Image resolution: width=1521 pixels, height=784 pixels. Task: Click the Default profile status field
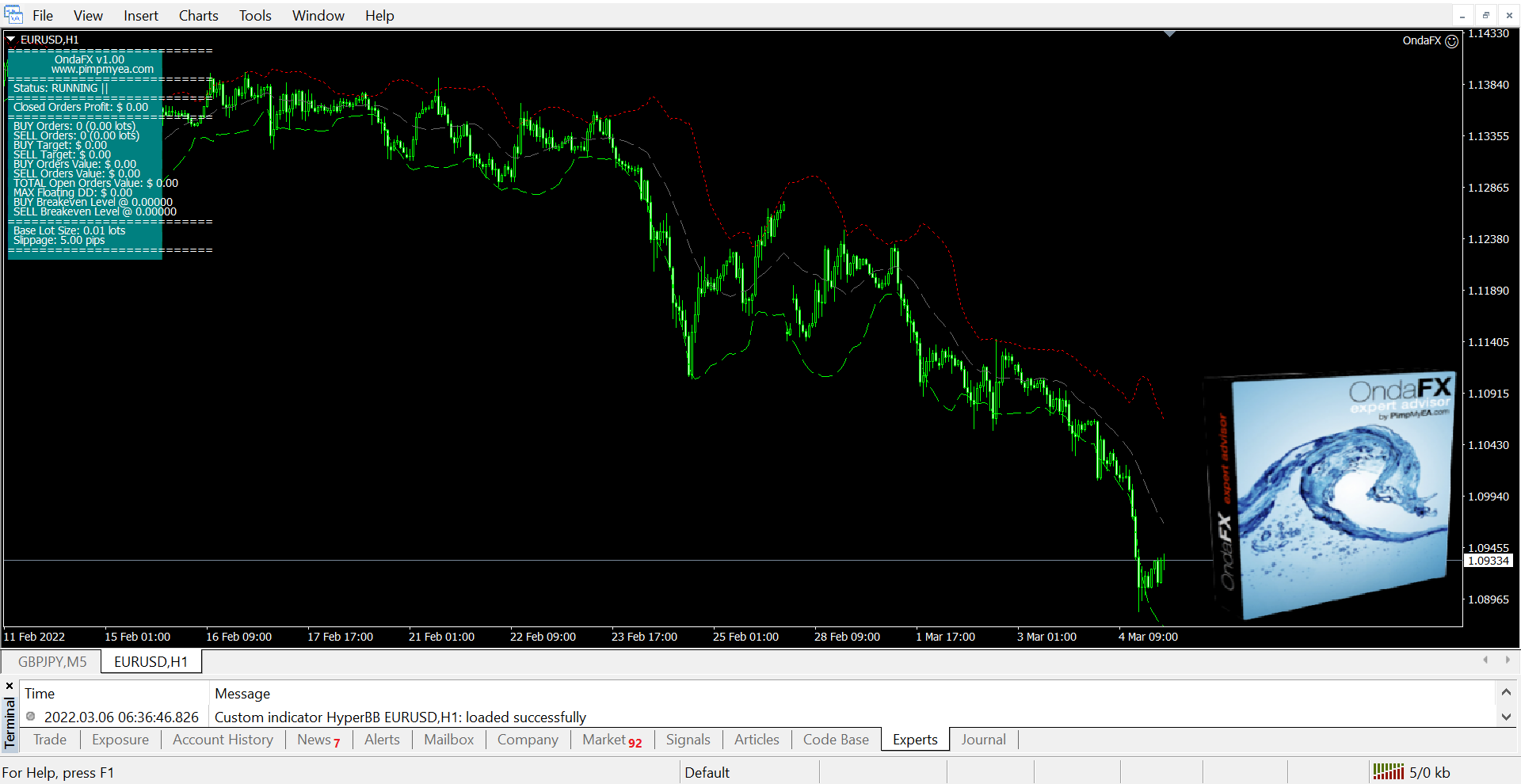tap(707, 772)
